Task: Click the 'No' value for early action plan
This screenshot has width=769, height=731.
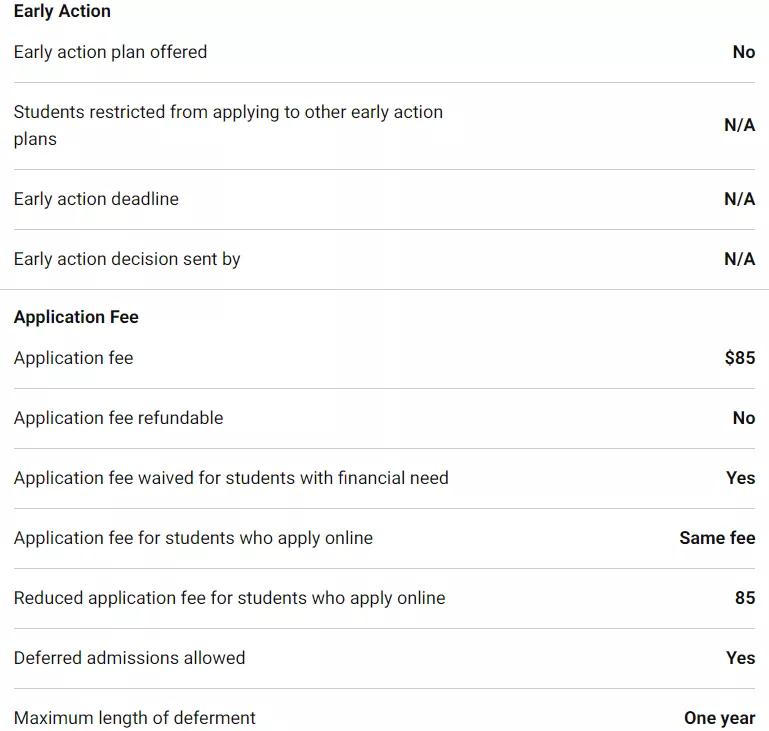Action: click(743, 52)
